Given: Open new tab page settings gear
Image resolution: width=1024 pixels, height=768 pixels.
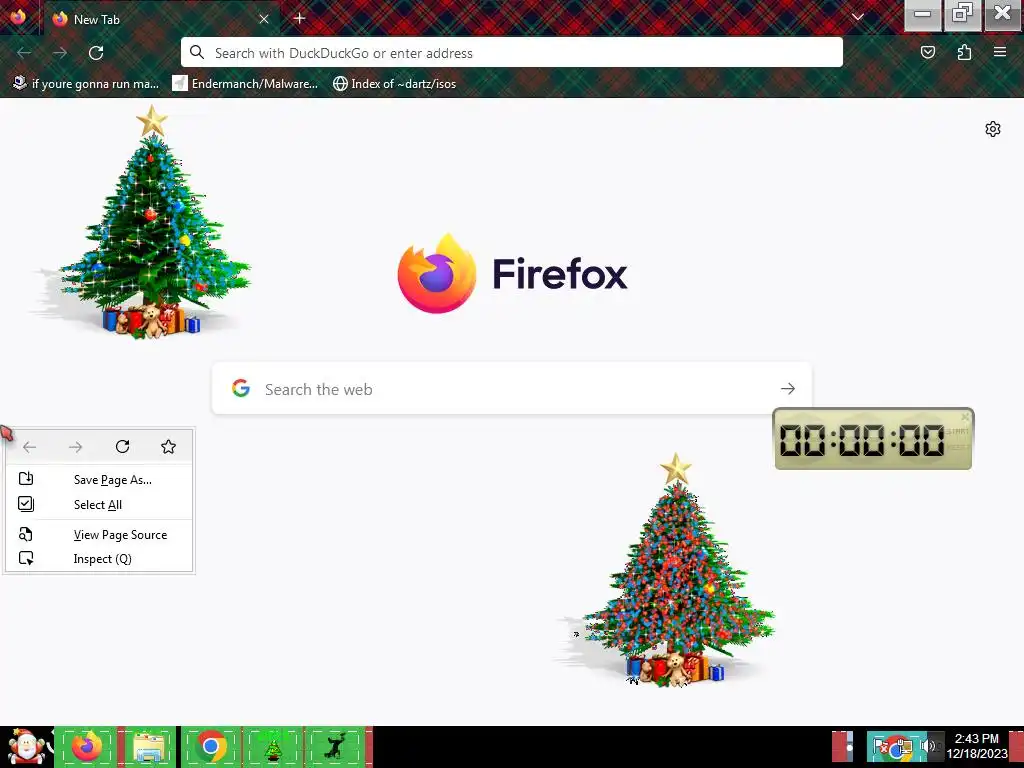Looking at the screenshot, I should click(x=993, y=129).
